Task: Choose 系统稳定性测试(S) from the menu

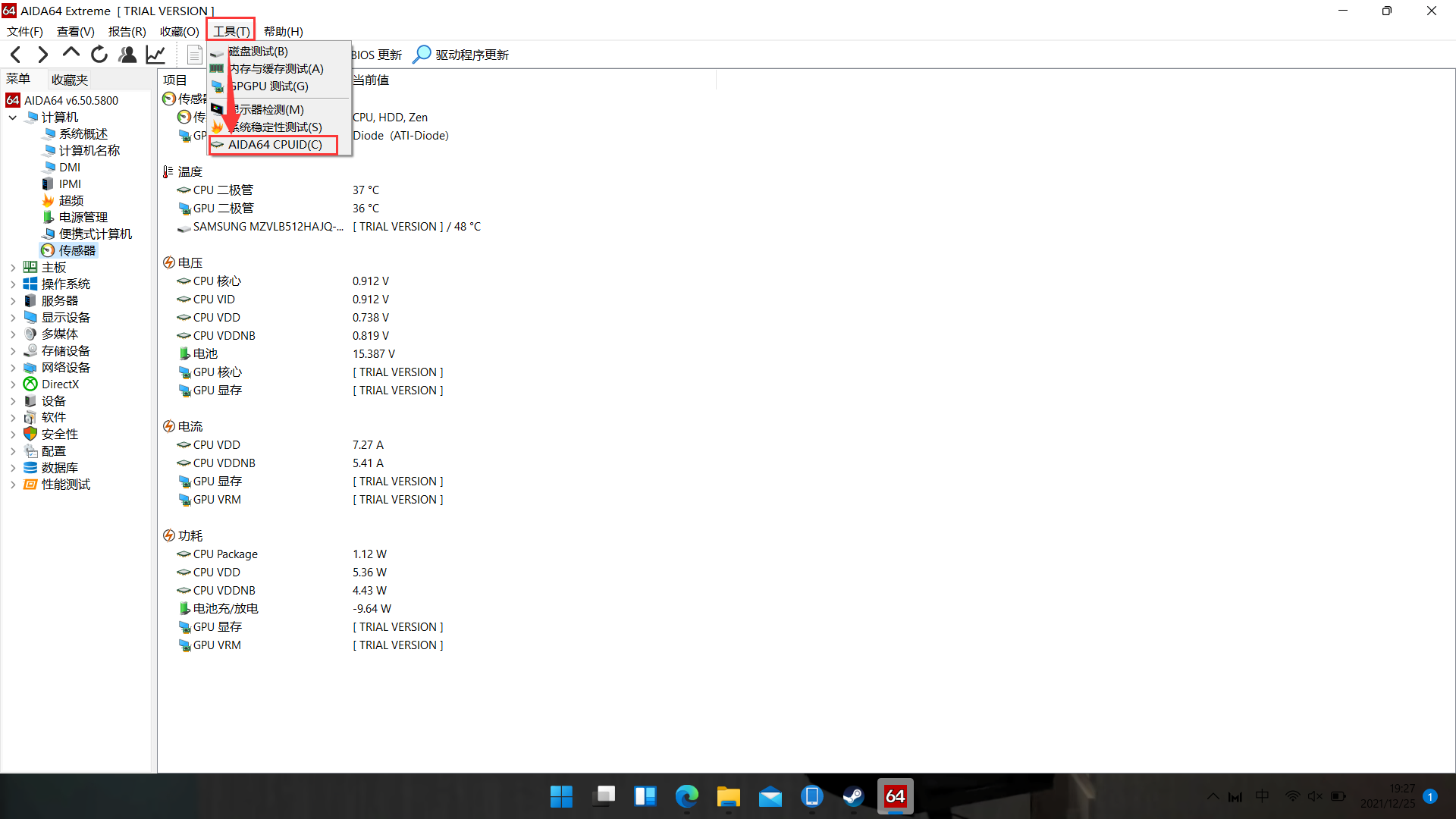Action: point(276,127)
